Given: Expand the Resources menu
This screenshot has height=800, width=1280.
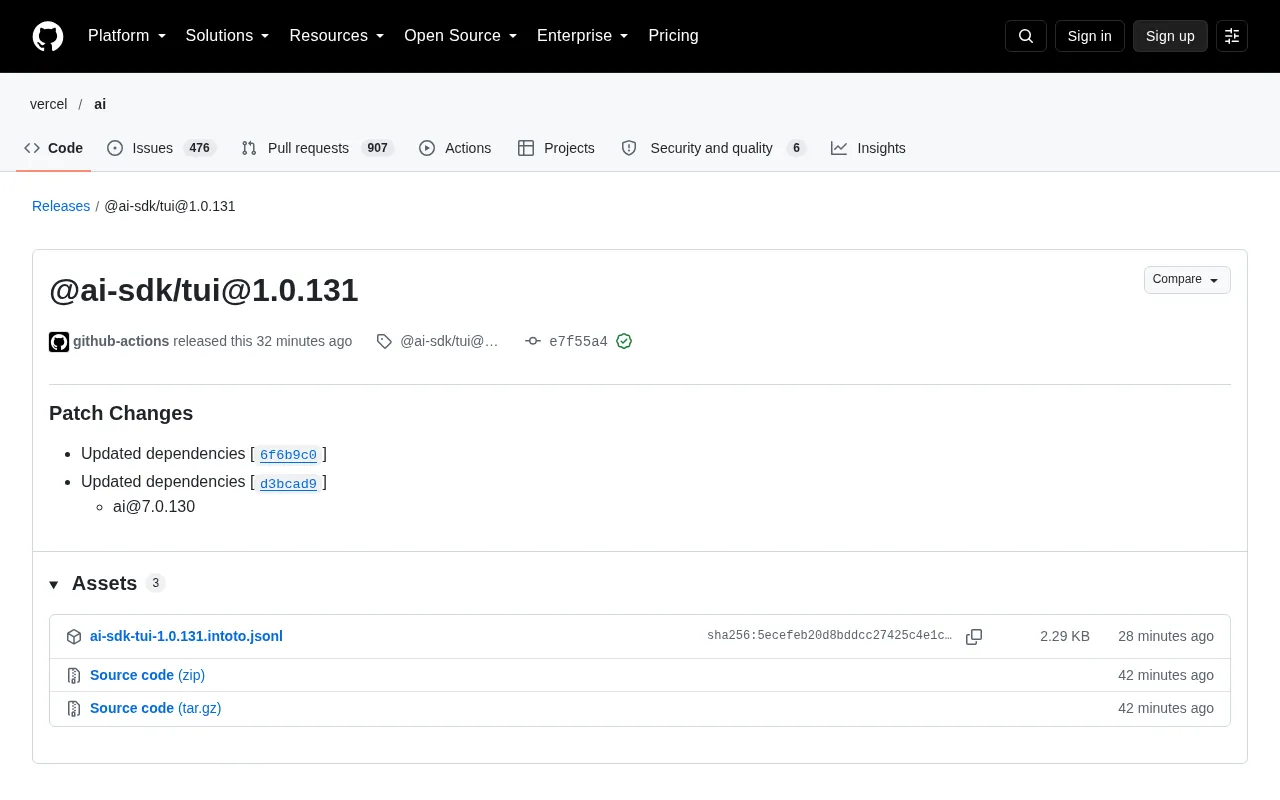Looking at the screenshot, I should [337, 36].
